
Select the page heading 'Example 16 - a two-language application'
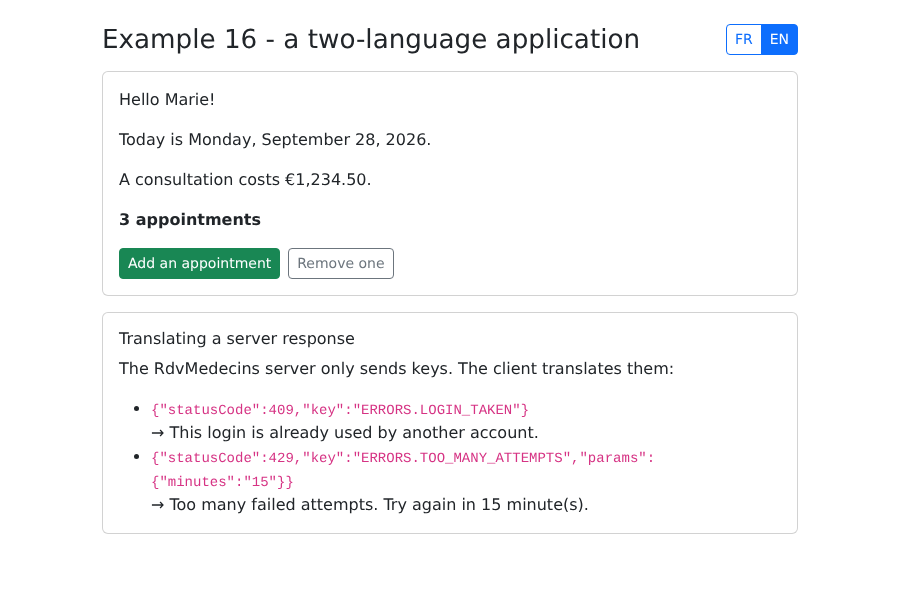(x=371, y=40)
